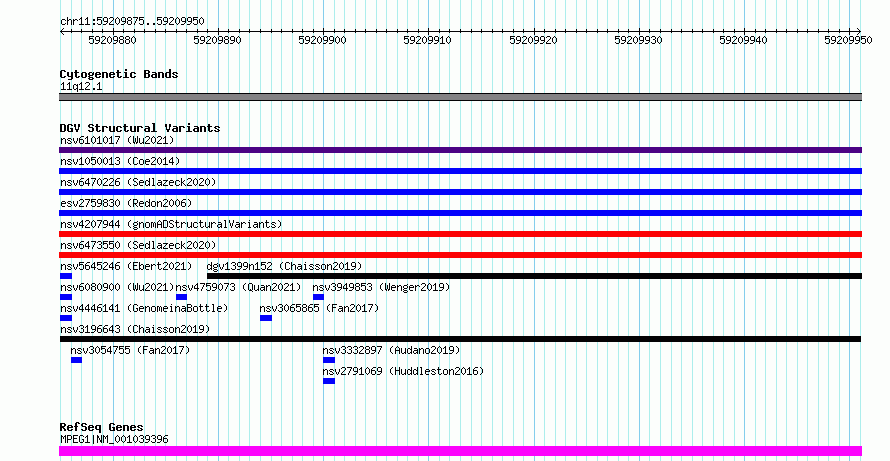Click the nsv3065865 (Fan2017) label
Image resolution: width=890 pixels, height=461 pixels.
point(319,308)
